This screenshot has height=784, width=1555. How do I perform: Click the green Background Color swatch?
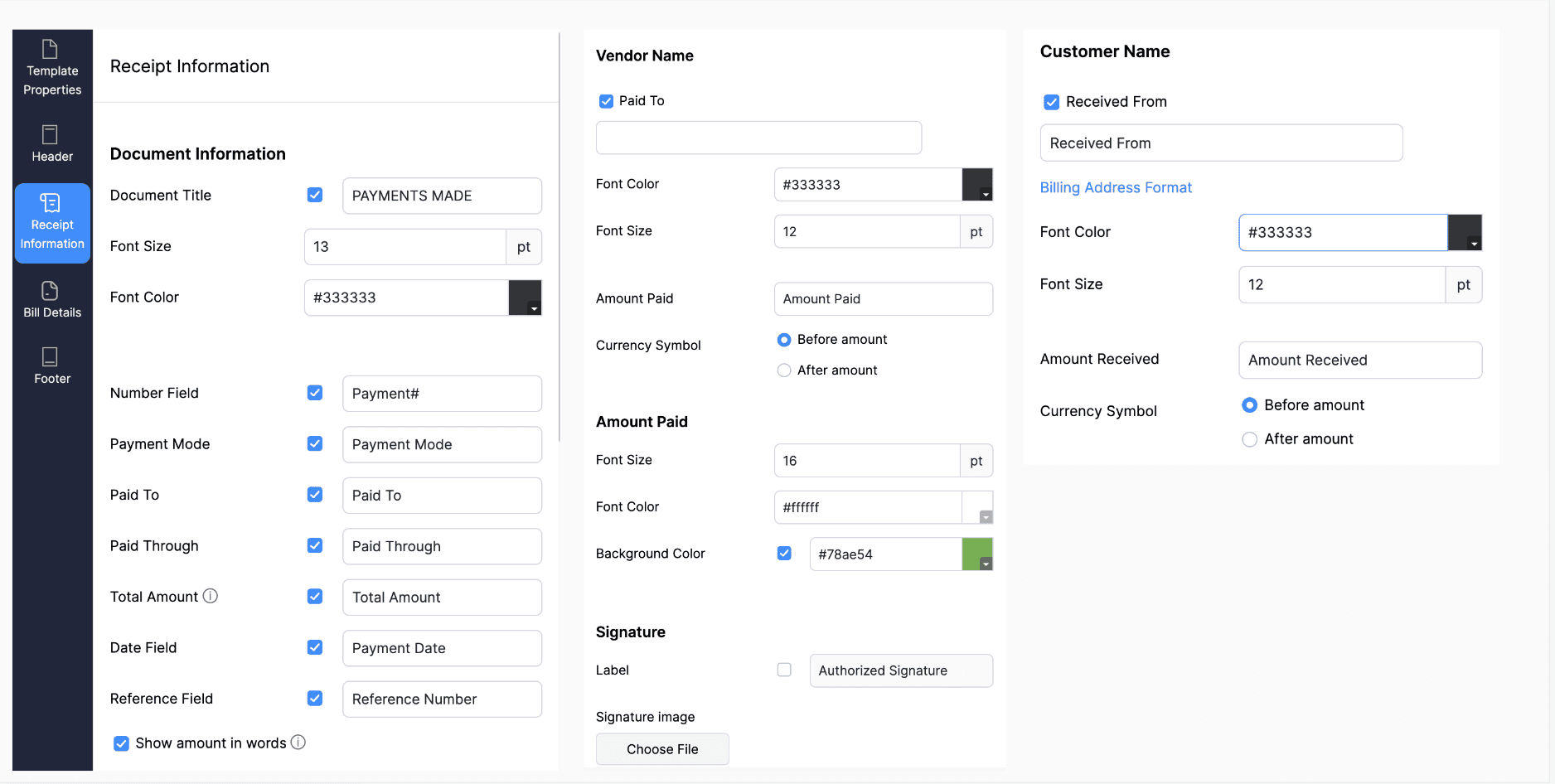click(976, 554)
